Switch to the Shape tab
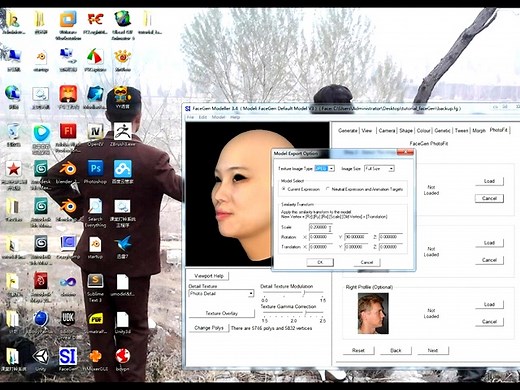520x390 pixels. click(x=406, y=131)
